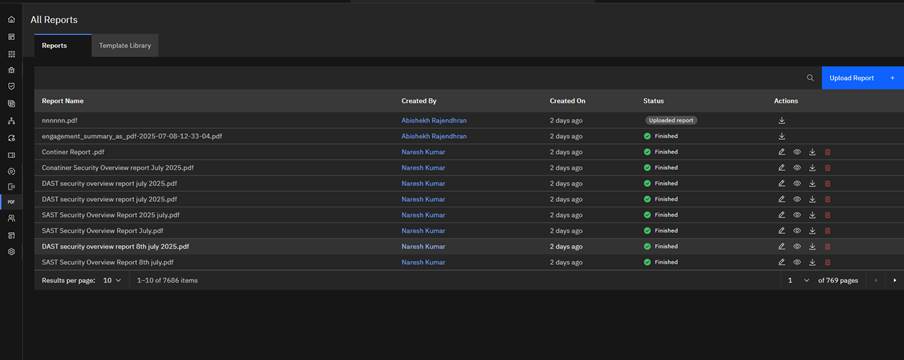Select engagement_summary_as_pdf-2025-07-08-12-33-04.pdf name
Screen dimensions: 904x360
pyautogui.click(x=132, y=136)
